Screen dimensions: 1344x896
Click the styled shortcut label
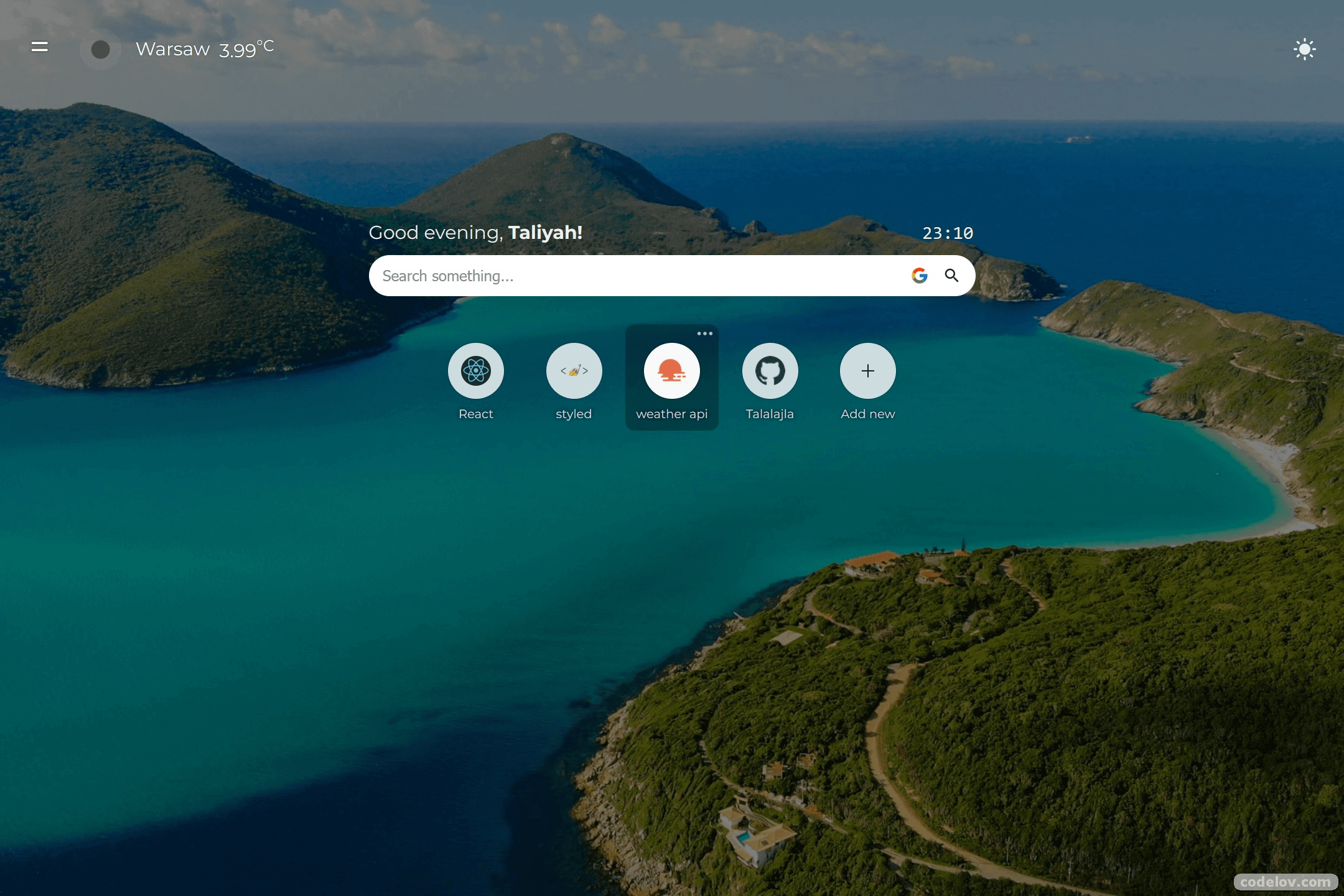[574, 414]
